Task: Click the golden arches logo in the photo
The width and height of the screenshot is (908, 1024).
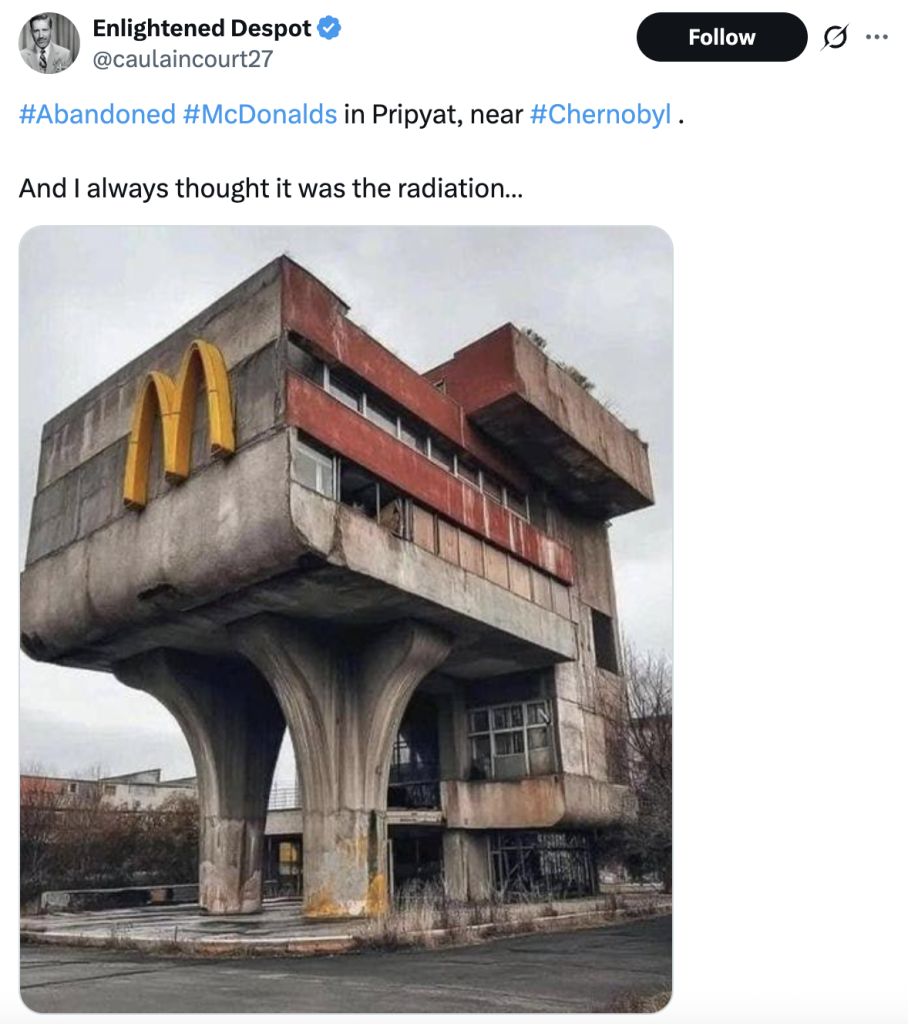Action: click(180, 420)
